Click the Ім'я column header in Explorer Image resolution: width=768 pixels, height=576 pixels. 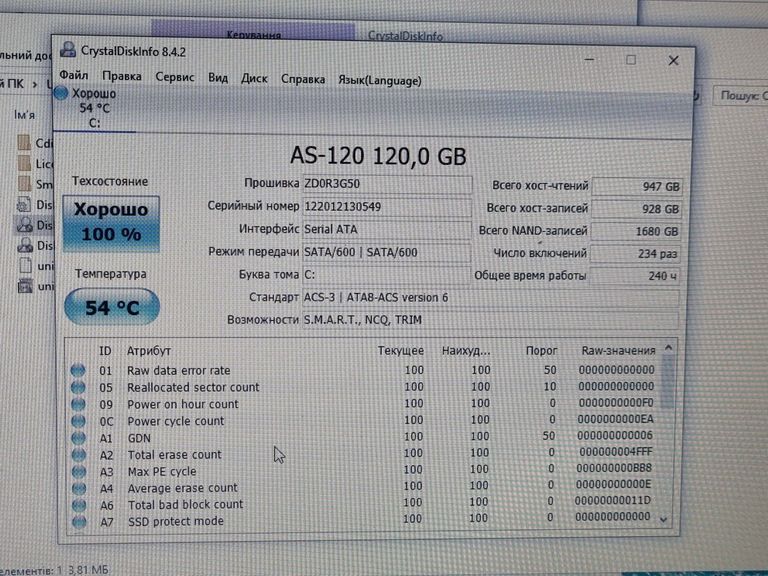pyautogui.click(x=24, y=115)
